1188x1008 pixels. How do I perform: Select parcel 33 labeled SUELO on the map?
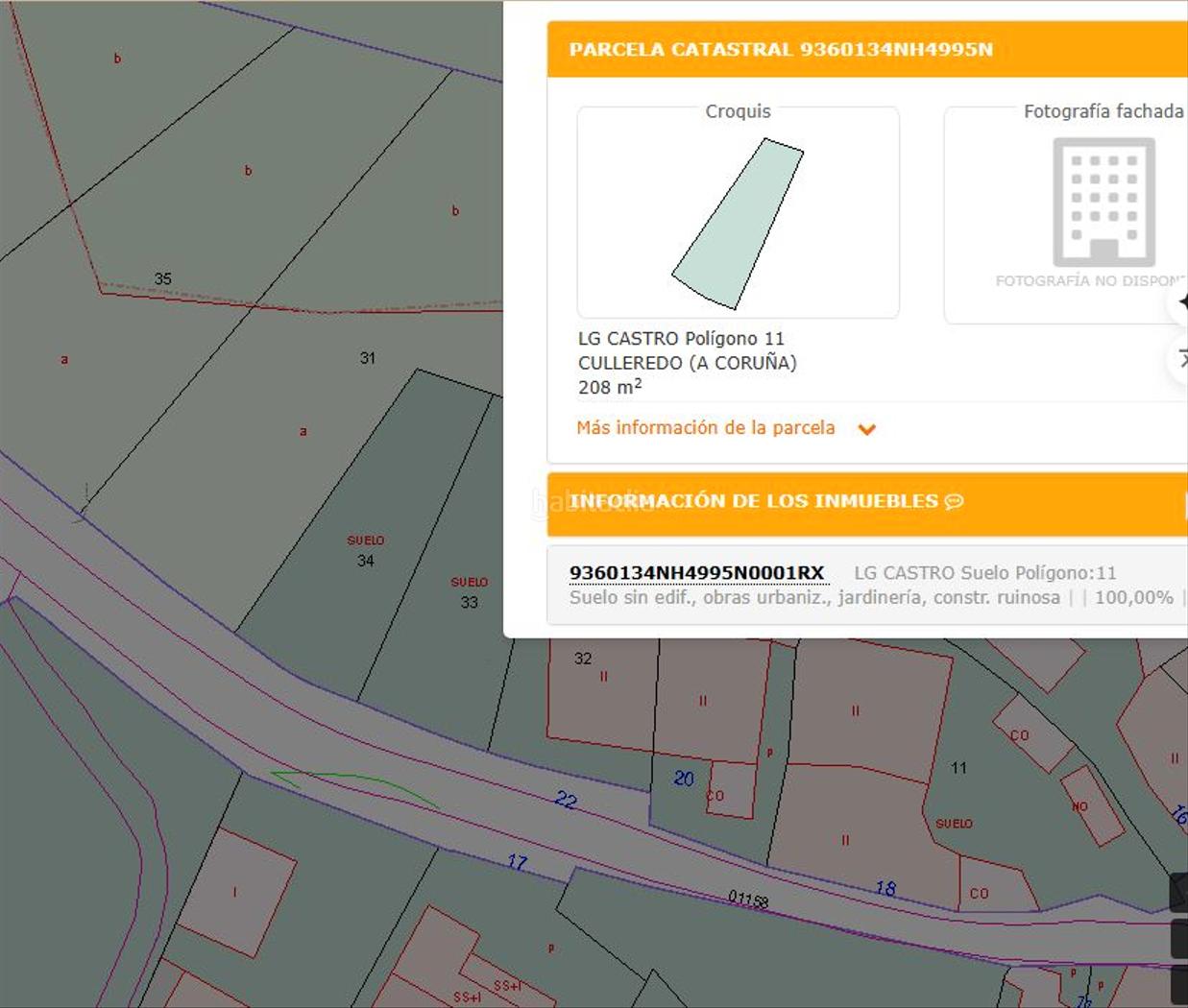[x=469, y=603]
